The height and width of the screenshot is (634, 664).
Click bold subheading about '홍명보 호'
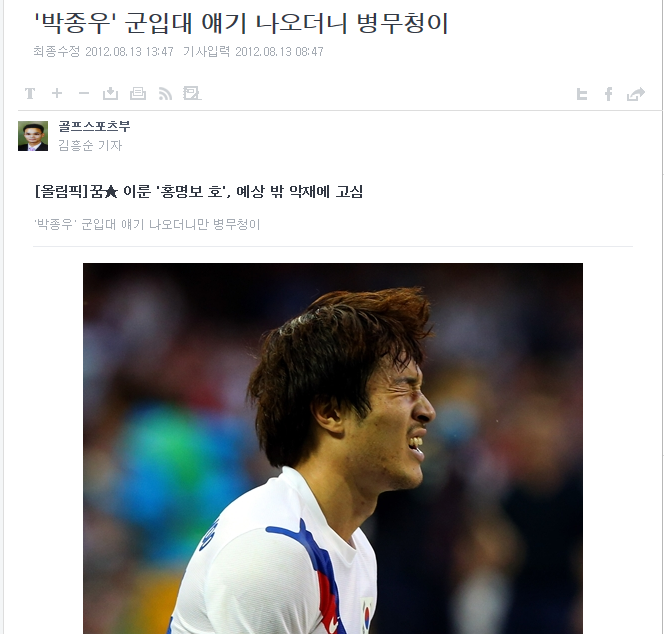point(199,192)
